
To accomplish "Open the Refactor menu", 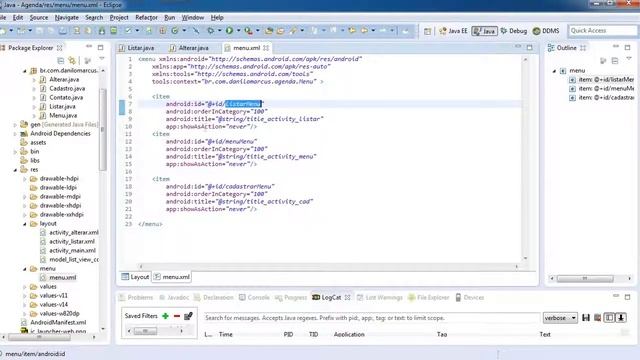I will coord(146,18).
